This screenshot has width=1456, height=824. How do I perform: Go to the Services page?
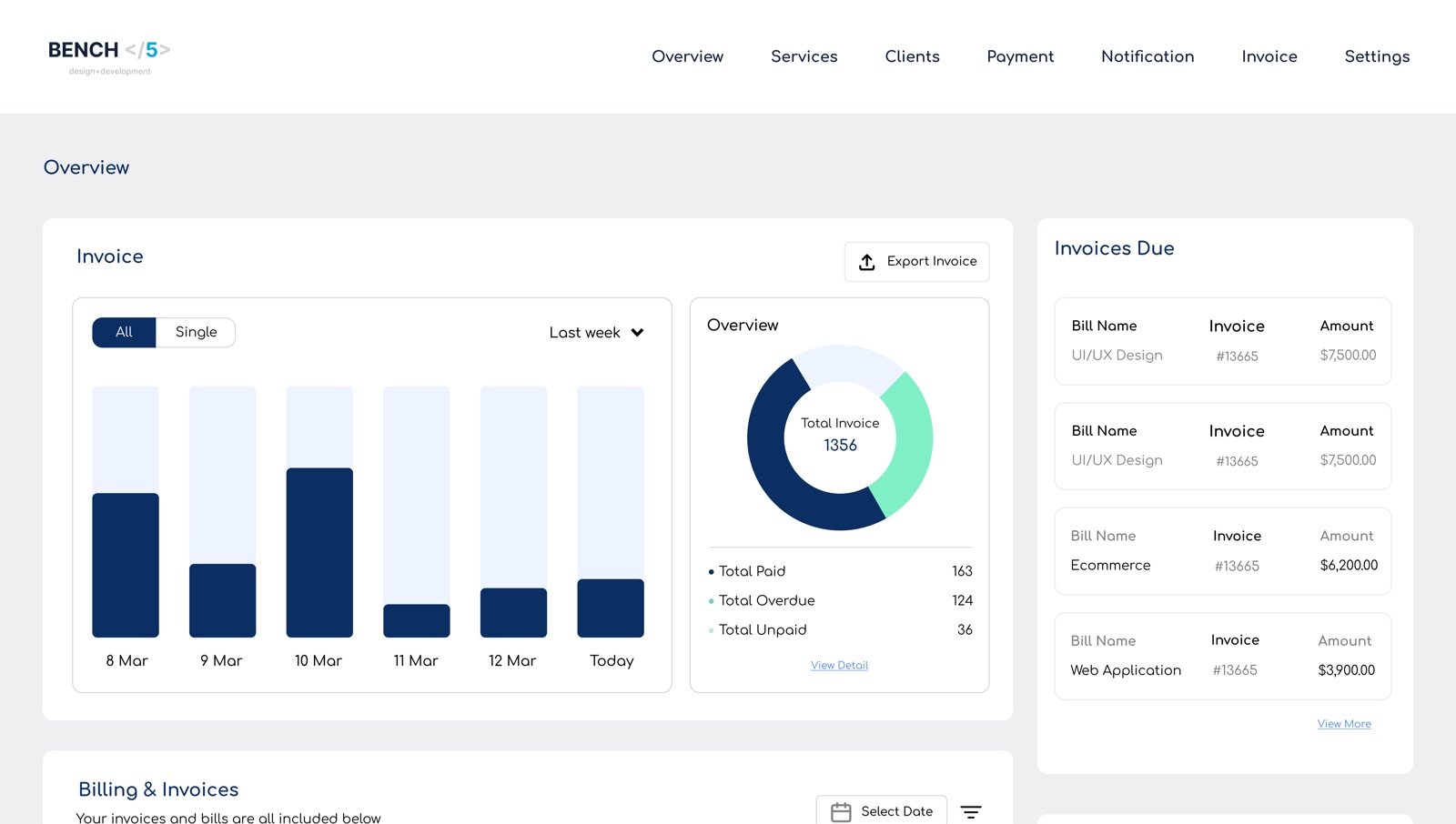(804, 56)
